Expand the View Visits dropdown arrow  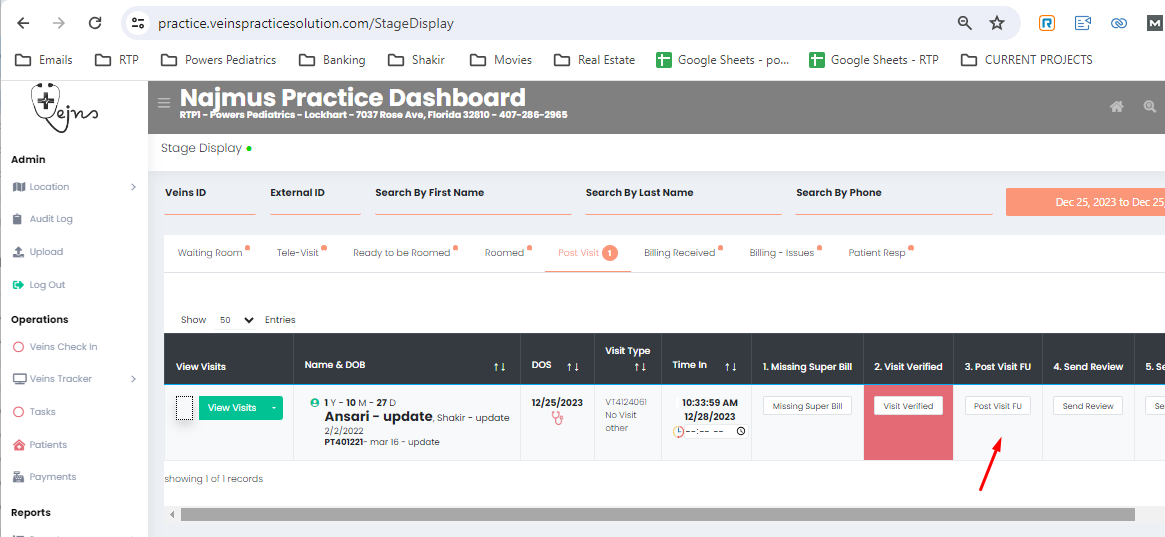(273, 408)
